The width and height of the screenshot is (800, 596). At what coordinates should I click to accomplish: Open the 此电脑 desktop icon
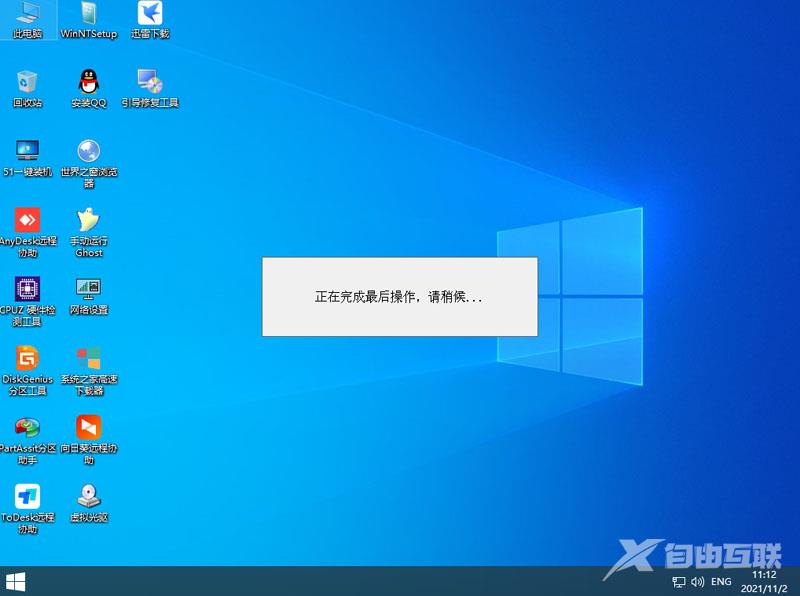28,20
